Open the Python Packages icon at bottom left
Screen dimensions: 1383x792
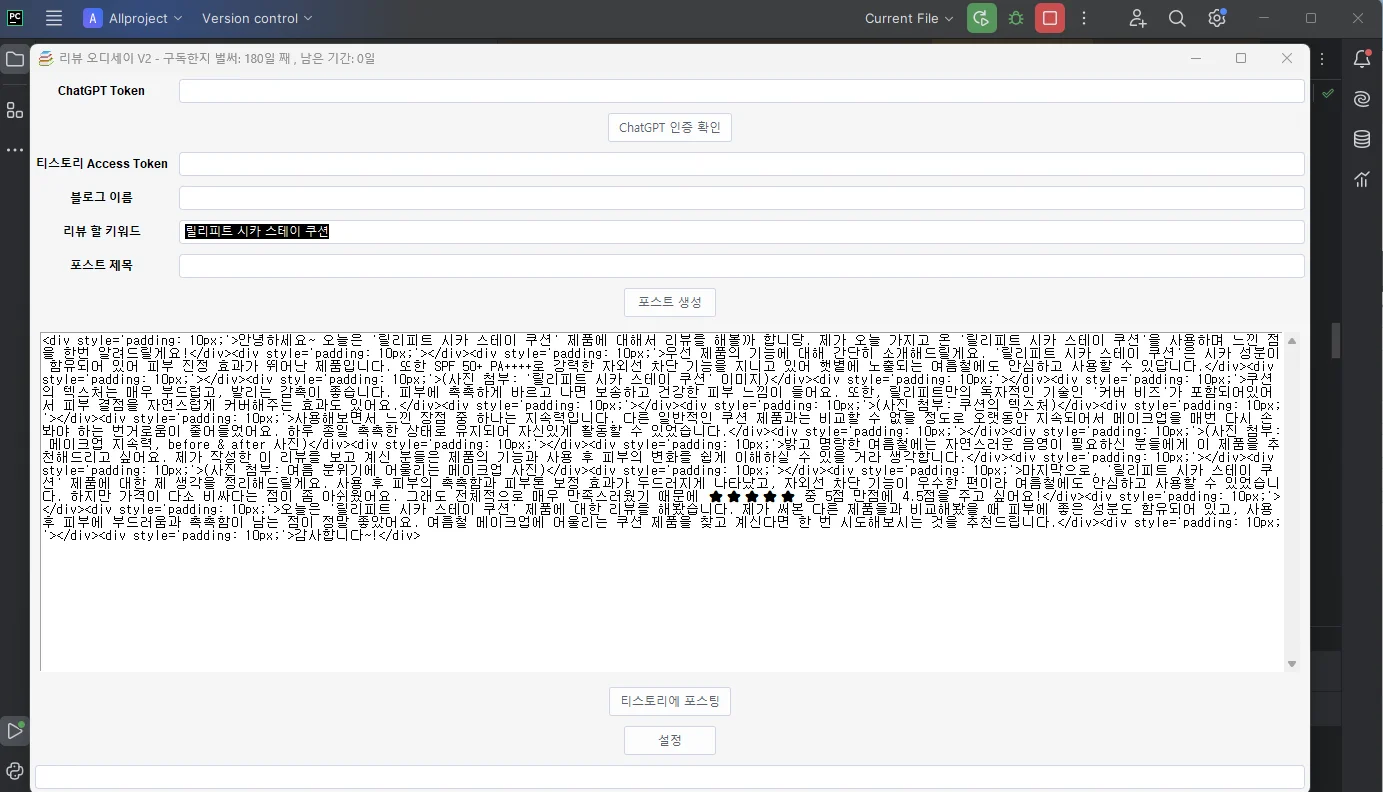tap(15, 771)
